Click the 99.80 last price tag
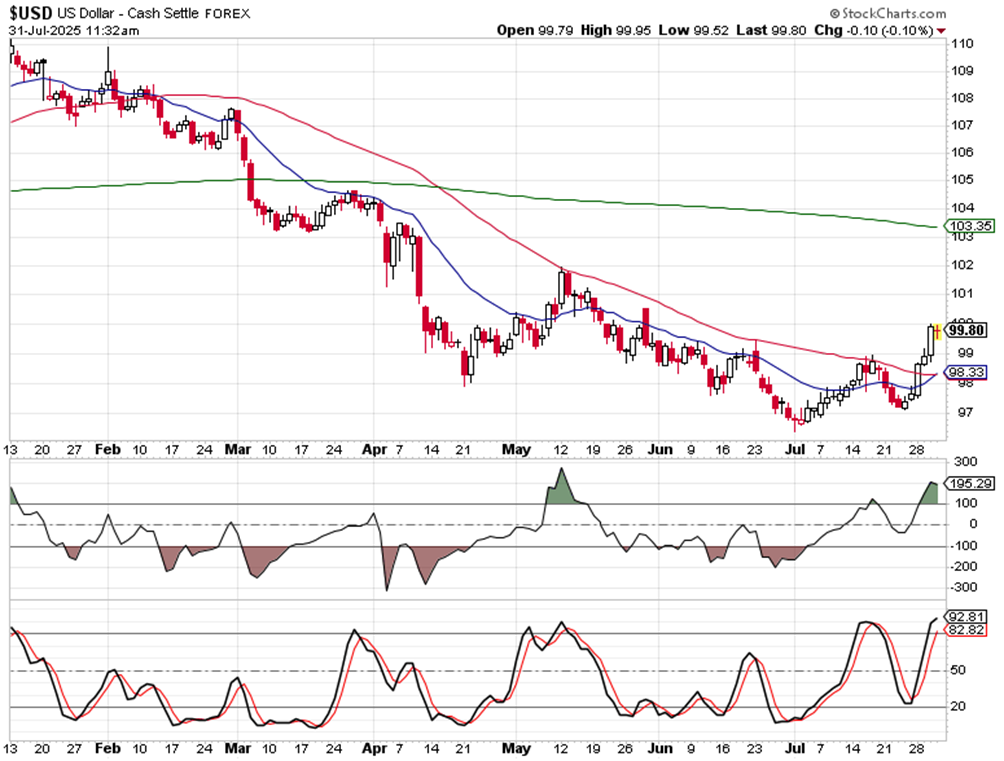This screenshot has height=761, width=1004. 968,330
